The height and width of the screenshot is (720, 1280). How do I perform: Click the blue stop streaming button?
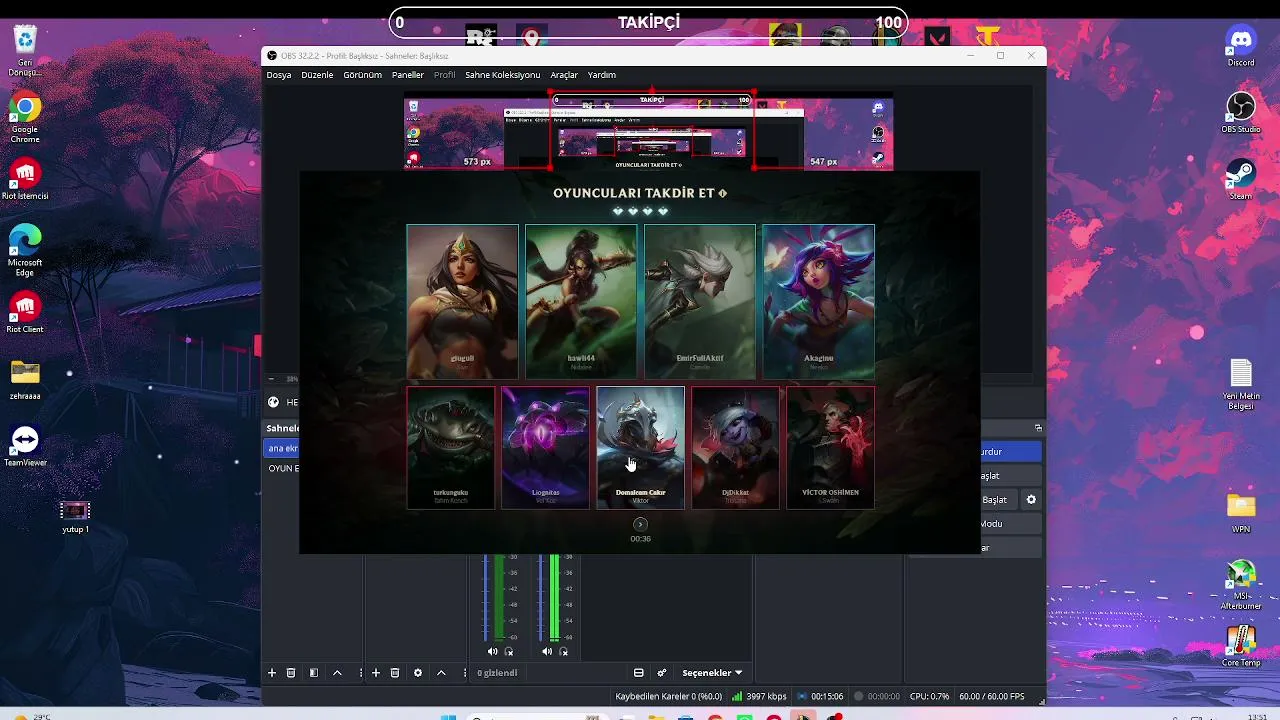[x=1010, y=452]
